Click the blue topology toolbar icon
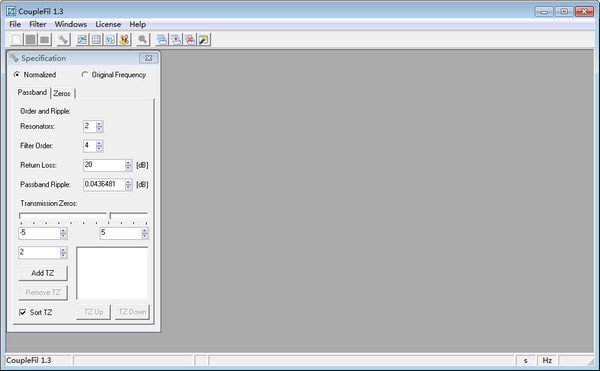This screenshot has height=371, width=600. click(110, 39)
